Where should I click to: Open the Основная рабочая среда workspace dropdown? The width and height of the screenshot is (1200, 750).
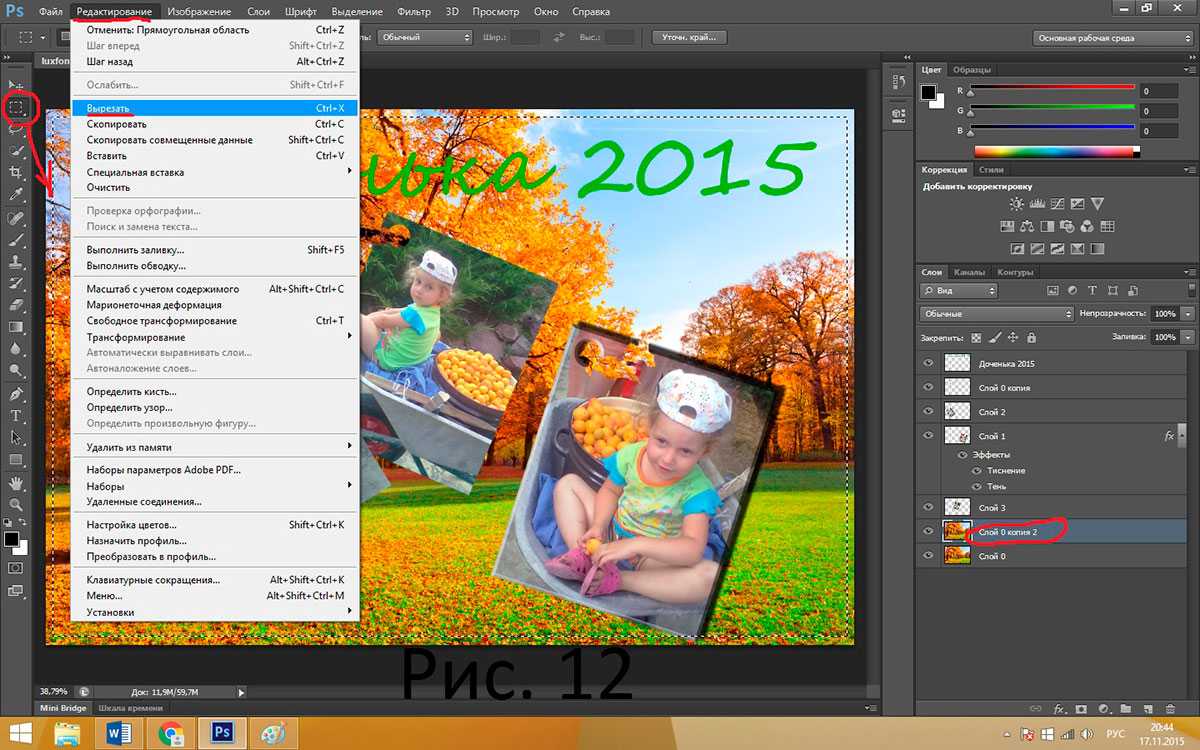pyautogui.click(x=1111, y=38)
